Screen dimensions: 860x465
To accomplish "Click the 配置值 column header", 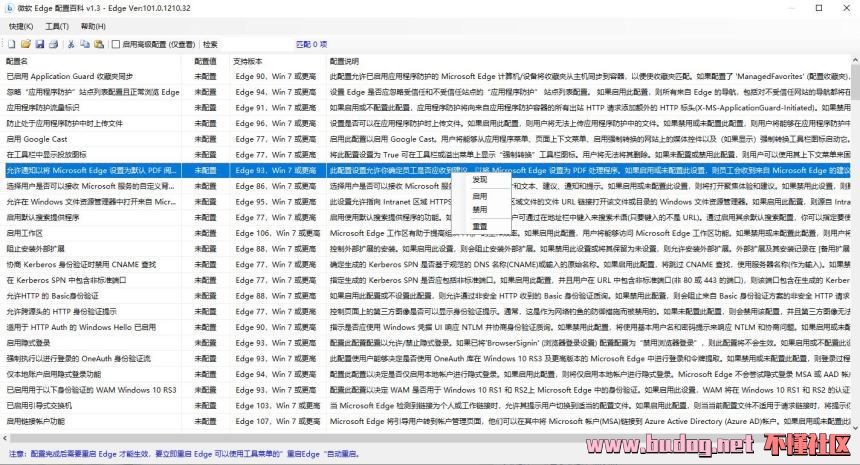I will tap(206, 61).
